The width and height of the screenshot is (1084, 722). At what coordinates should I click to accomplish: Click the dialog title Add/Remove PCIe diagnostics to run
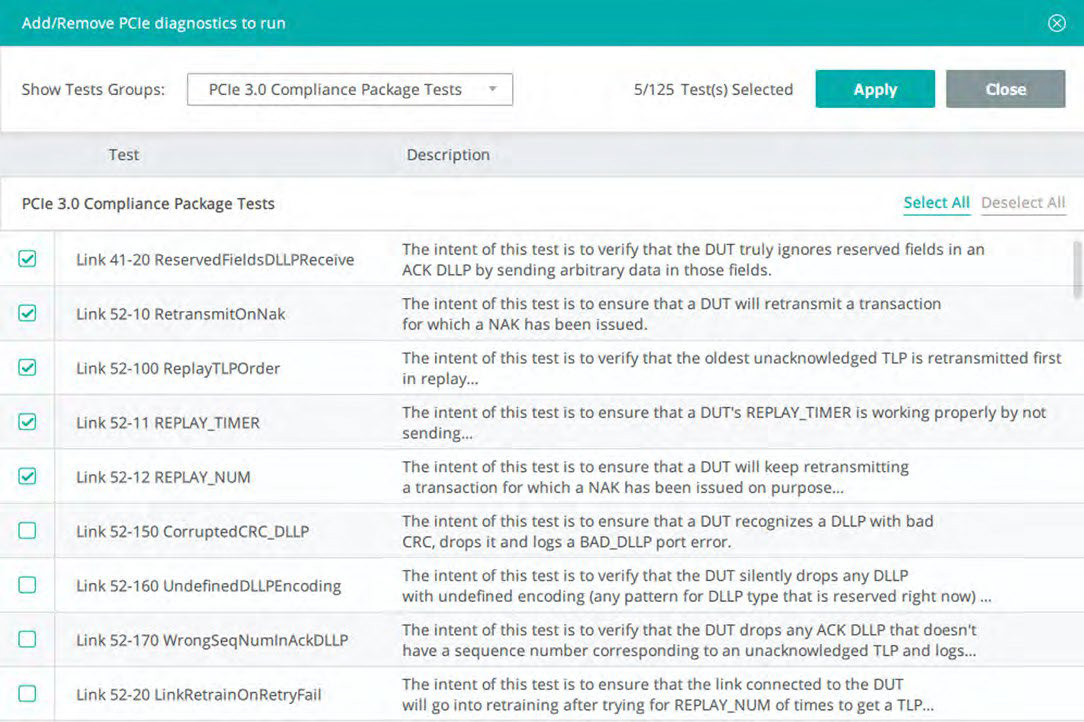click(153, 23)
